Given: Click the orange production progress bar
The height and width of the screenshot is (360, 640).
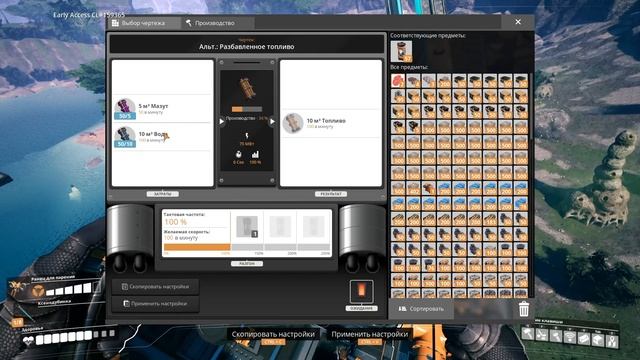Looking at the screenshot, I should (247, 109).
